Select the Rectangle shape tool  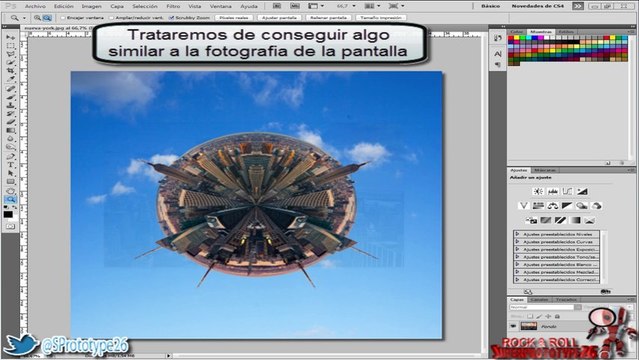coord(11,182)
